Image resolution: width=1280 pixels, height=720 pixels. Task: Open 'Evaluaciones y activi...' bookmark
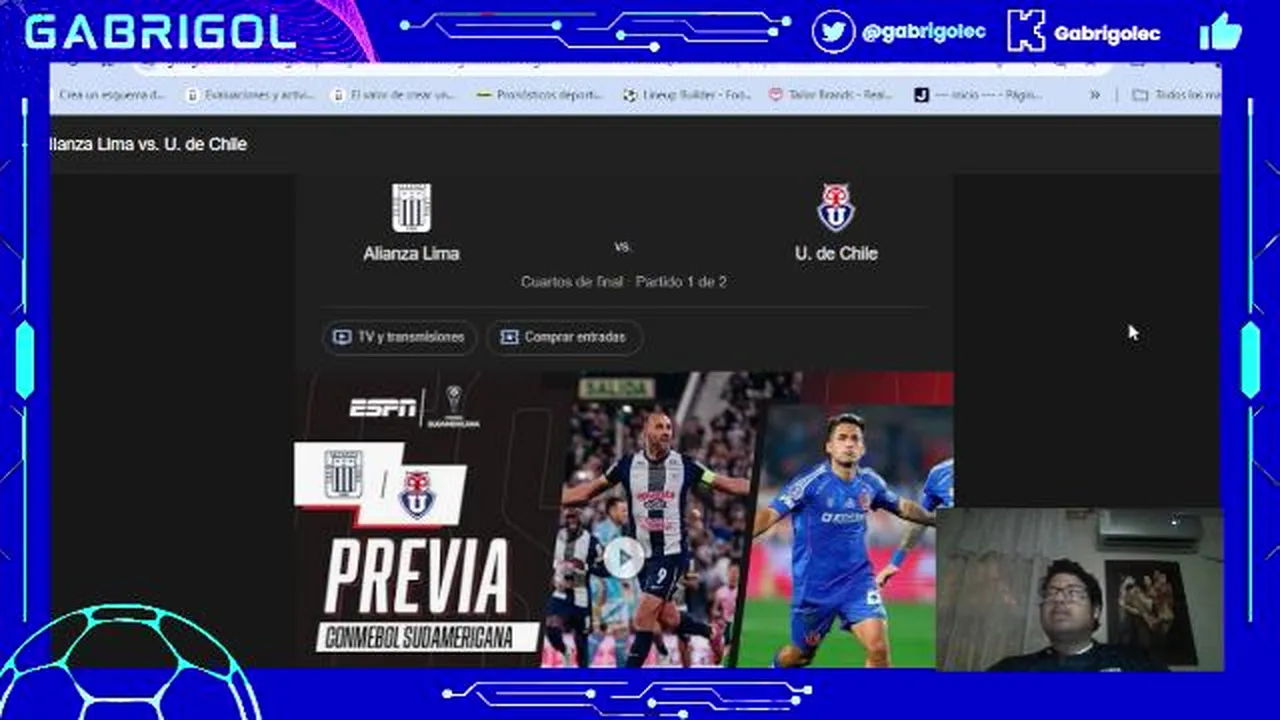pyautogui.click(x=249, y=95)
